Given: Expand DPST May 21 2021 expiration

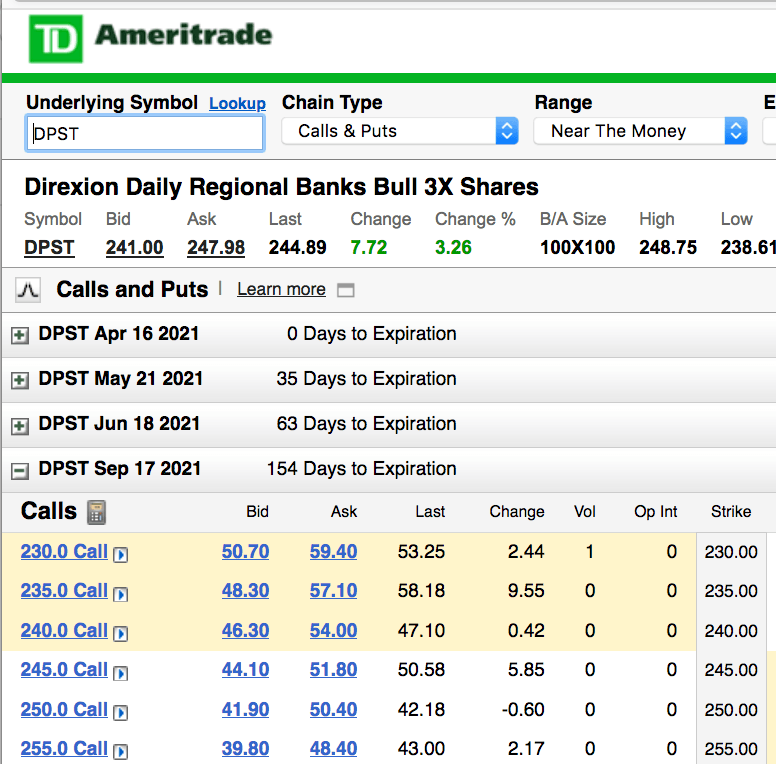Looking at the screenshot, I should 19,380.
